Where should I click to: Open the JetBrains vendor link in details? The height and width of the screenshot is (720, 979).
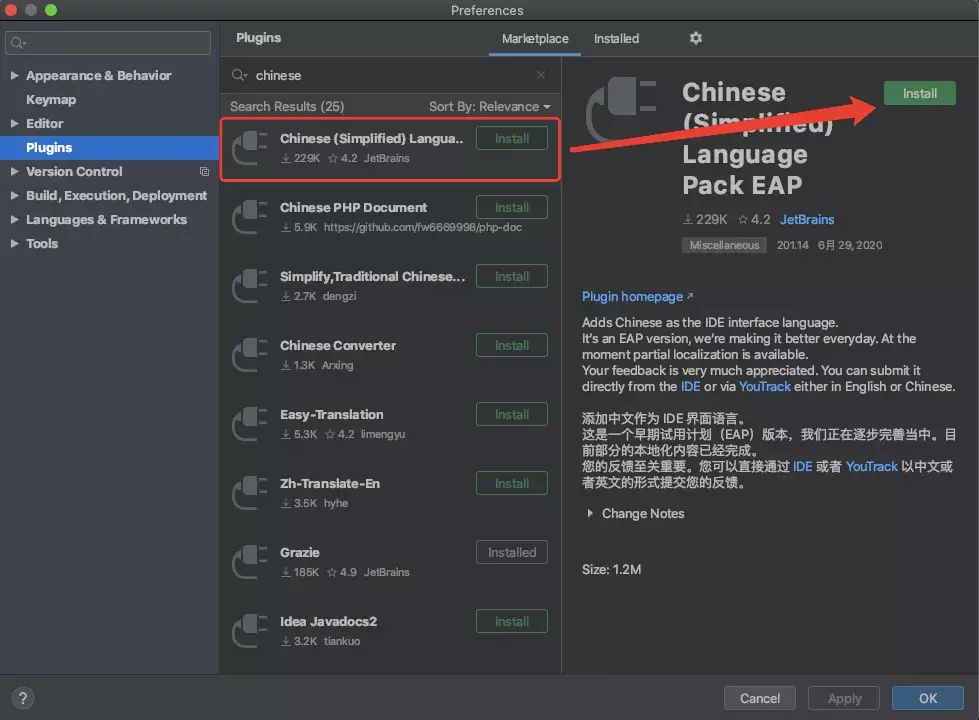click(x=807, y=219)
